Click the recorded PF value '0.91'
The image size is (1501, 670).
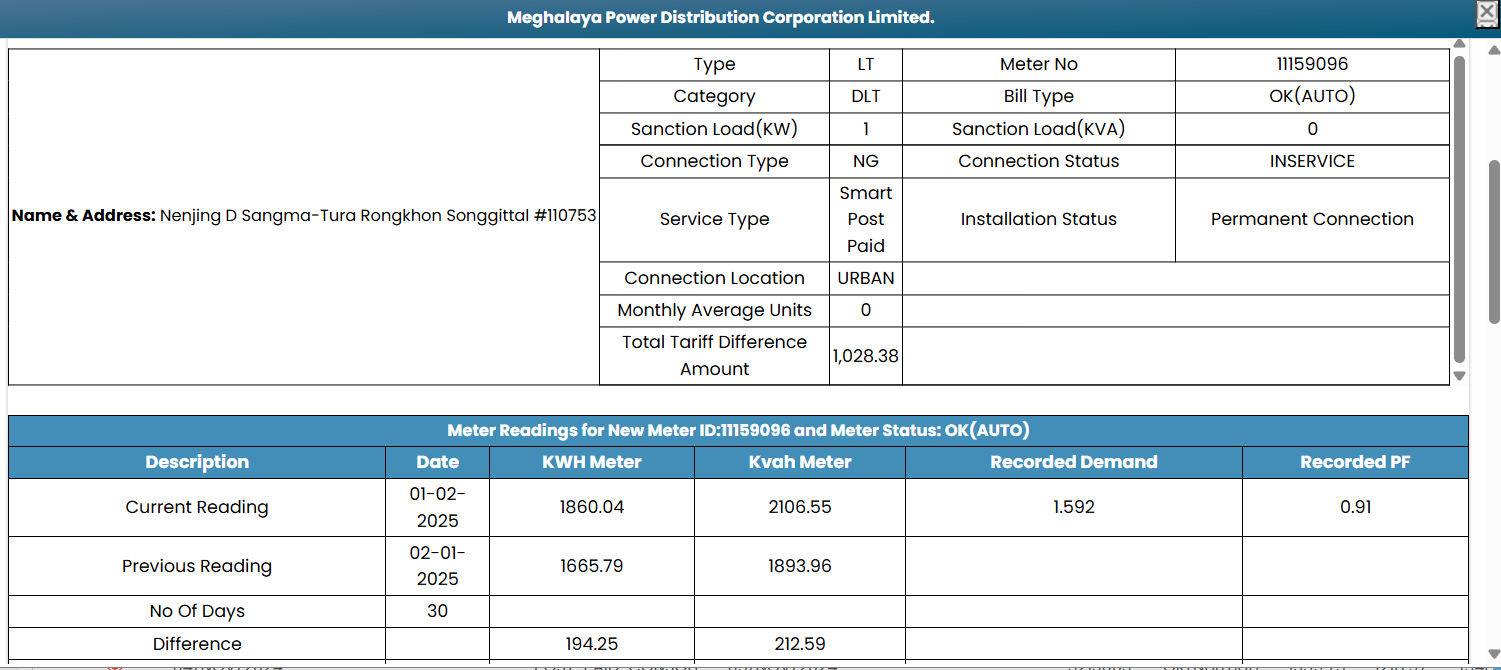pos(1355,508)
